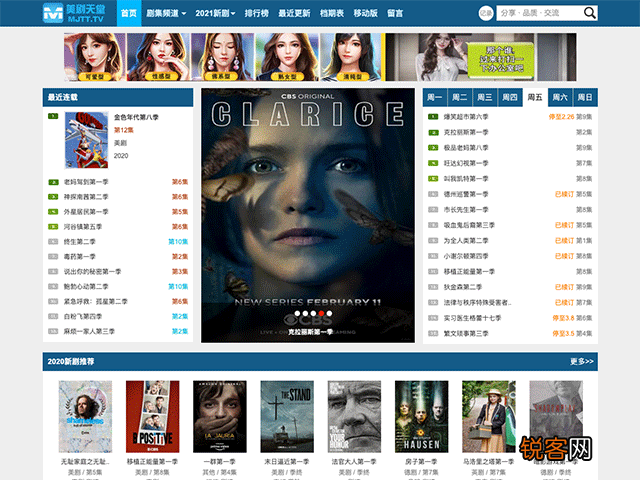Click the green badge beside 叫我凯特第一季
The width and height of the screenshot is (640, 480).
coord(433,179)
